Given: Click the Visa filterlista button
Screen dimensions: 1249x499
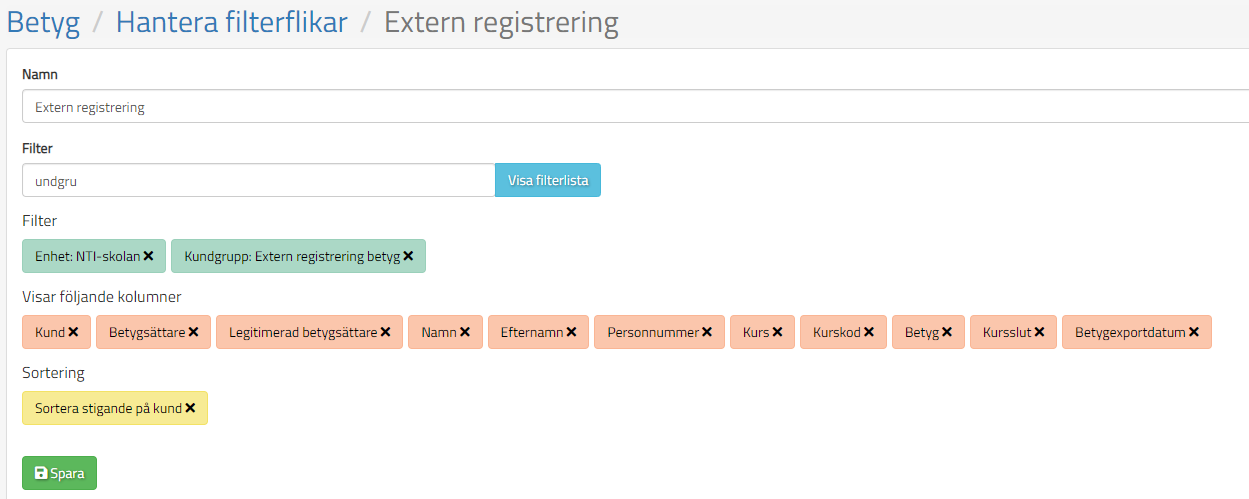Looking at the screenshot, I should pyautogui.click(x=548, y=181).
